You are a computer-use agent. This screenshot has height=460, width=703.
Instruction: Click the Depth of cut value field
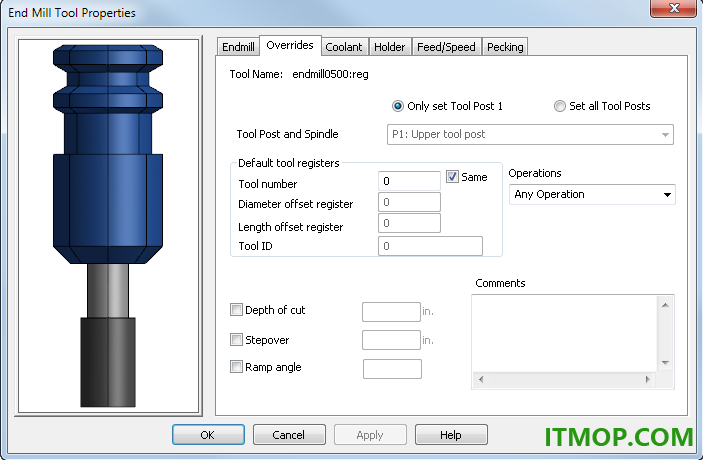click(x=391, y=312)
